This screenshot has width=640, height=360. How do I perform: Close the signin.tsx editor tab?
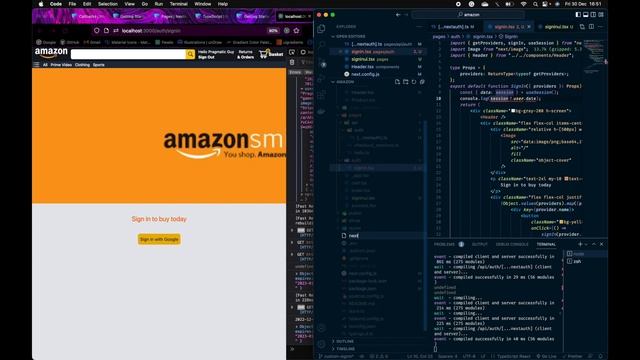[529, 27]
